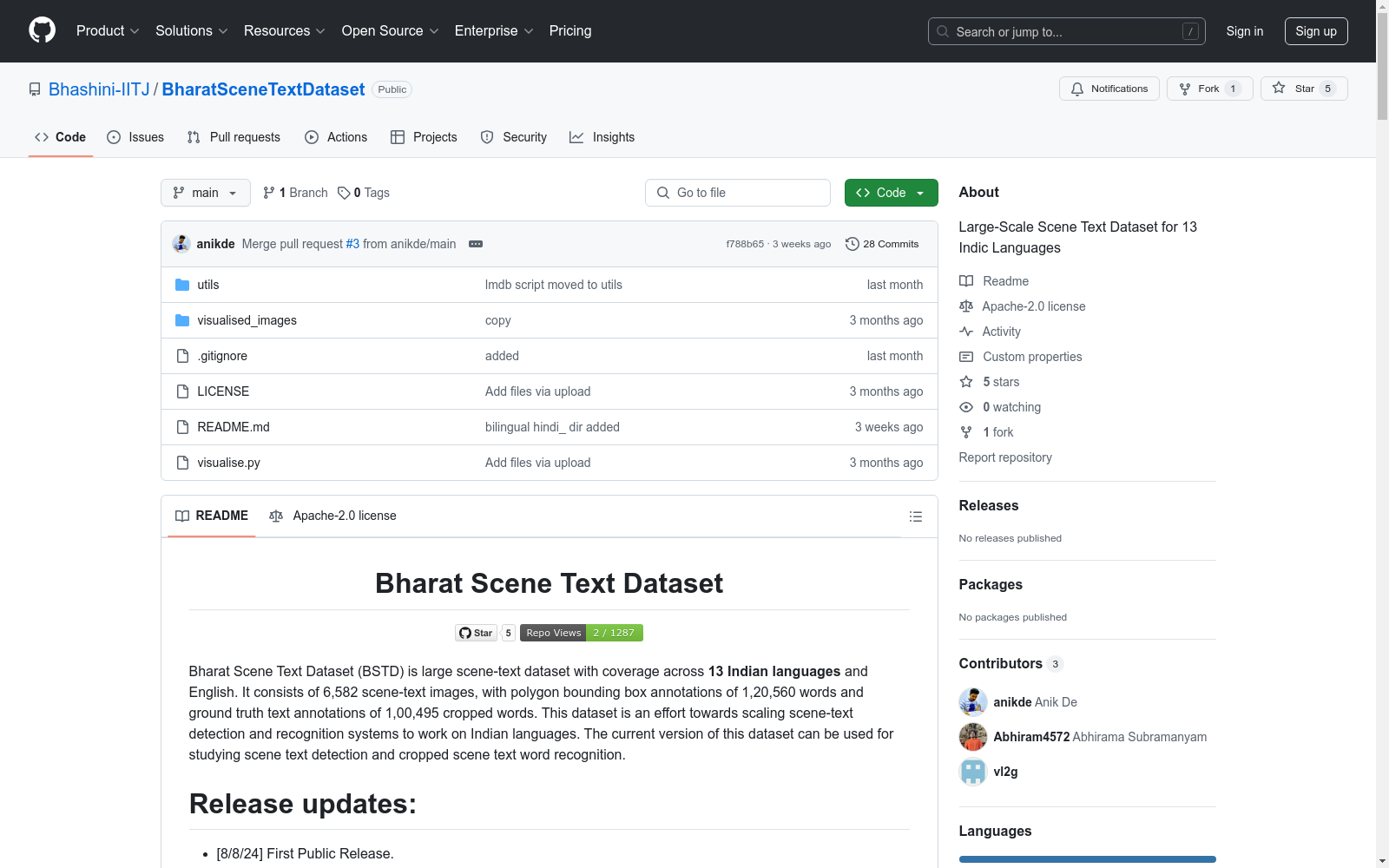Select the README tab in file viewer
The width and height of the screenshot is (1389, 868).
click(x=212, y=516)
